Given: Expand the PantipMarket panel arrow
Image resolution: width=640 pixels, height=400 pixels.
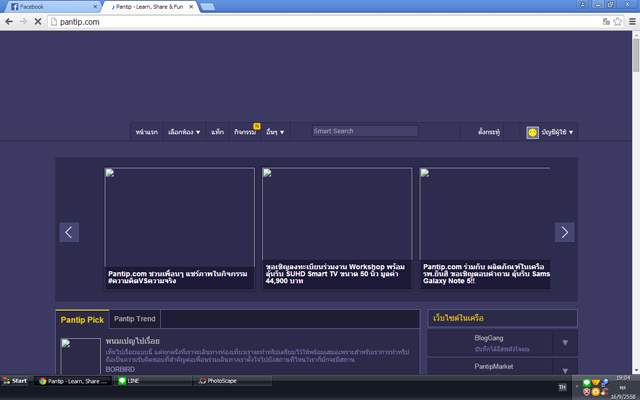Looking at the screenshot, I should tap(565, 369).
